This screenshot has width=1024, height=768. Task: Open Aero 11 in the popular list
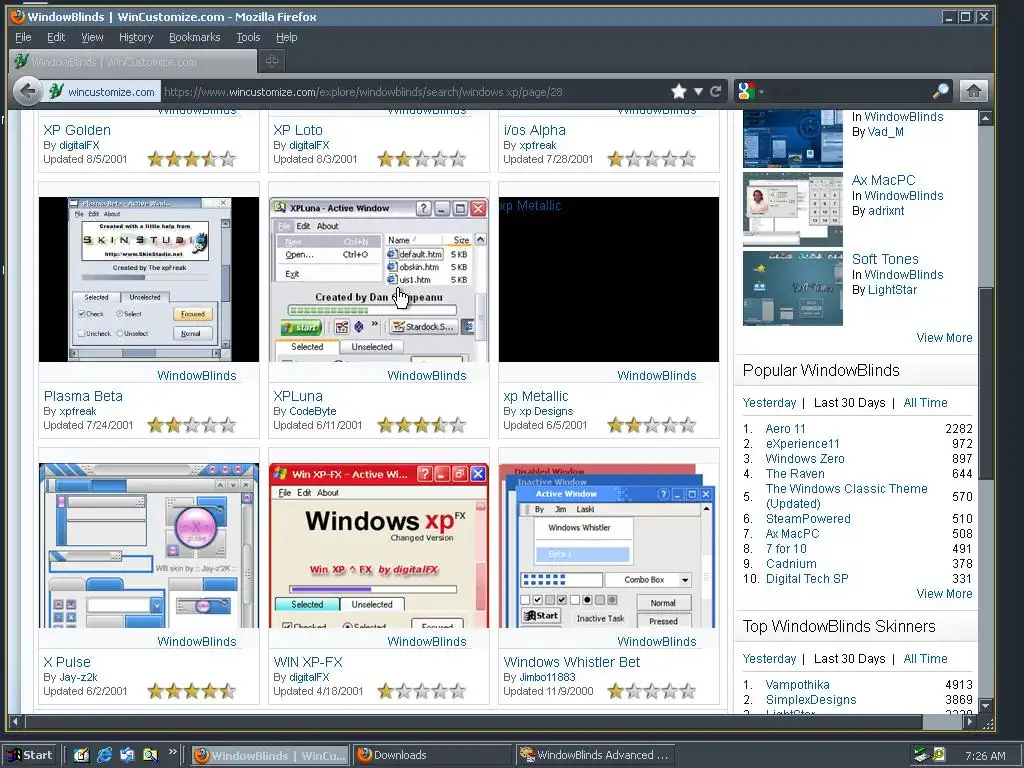click(786, 429)
